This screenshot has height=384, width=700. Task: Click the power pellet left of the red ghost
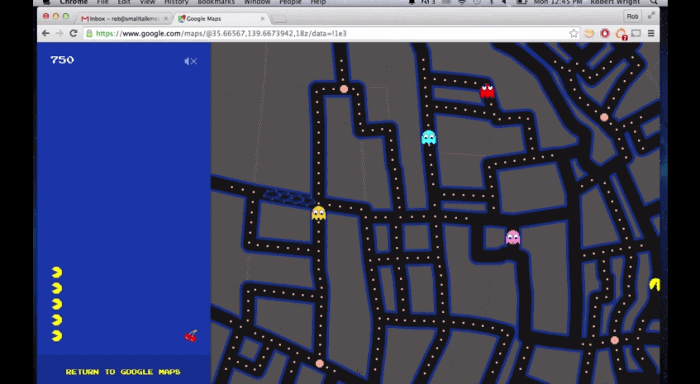click(x=344, y=89)
